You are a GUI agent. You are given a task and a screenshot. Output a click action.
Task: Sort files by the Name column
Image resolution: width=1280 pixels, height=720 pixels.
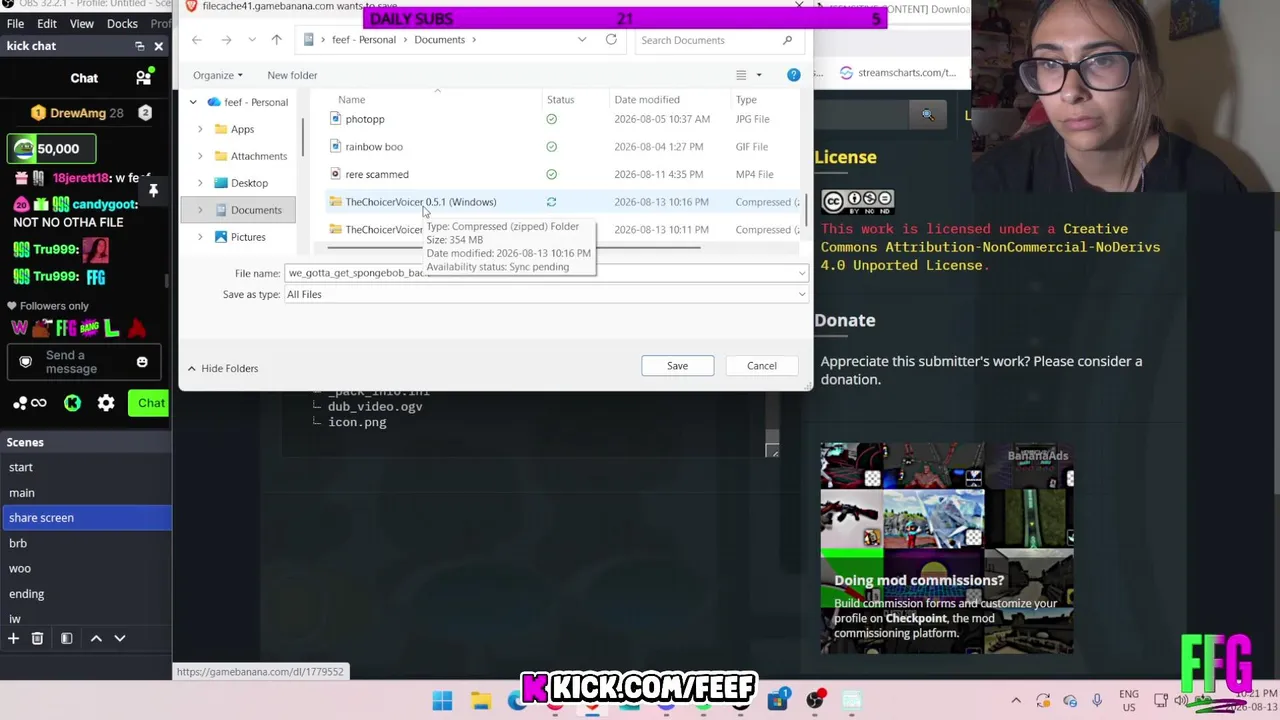[351, 99]
